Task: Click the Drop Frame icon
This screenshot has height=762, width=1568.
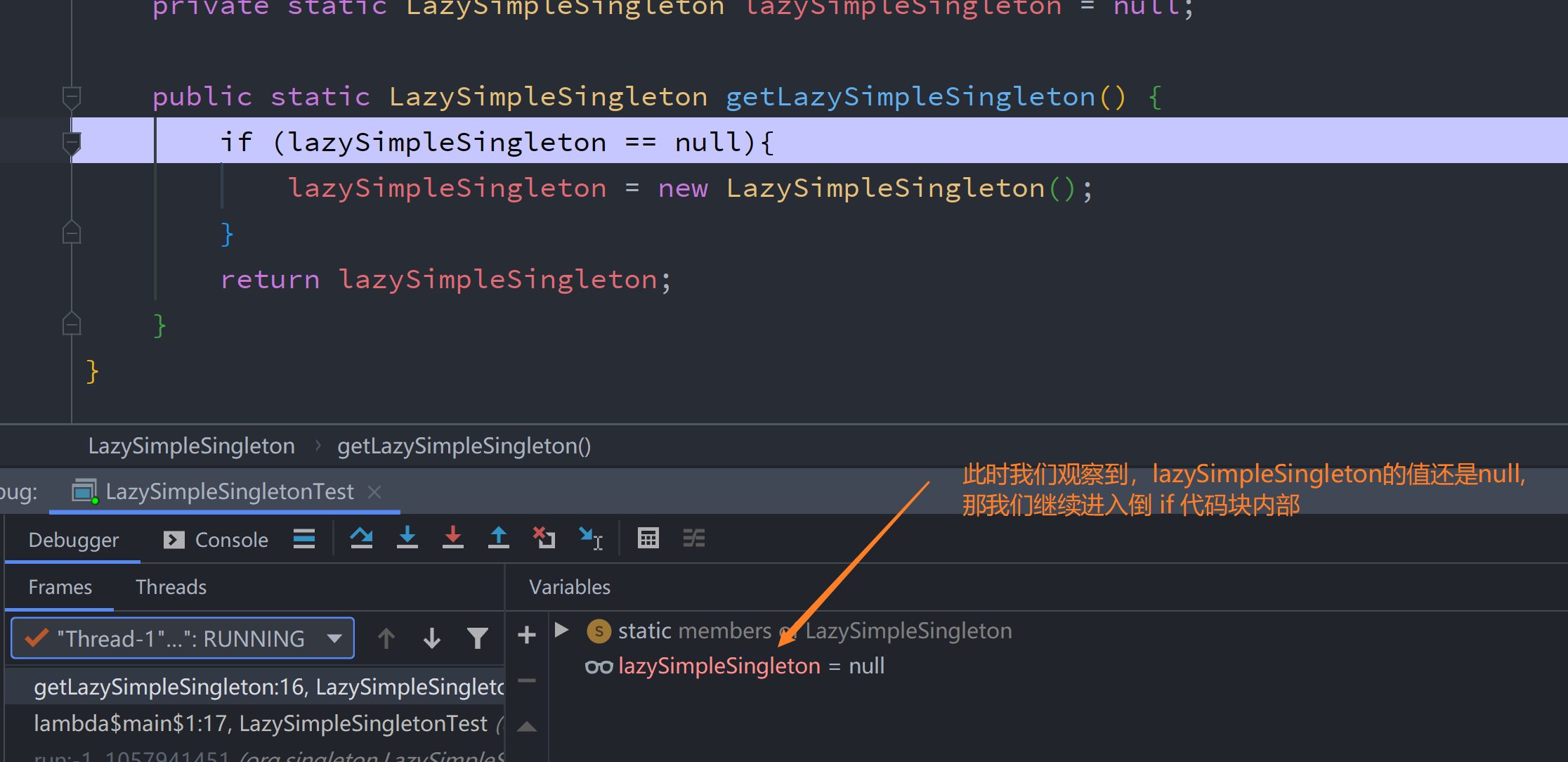Action: tap(544, 538)
